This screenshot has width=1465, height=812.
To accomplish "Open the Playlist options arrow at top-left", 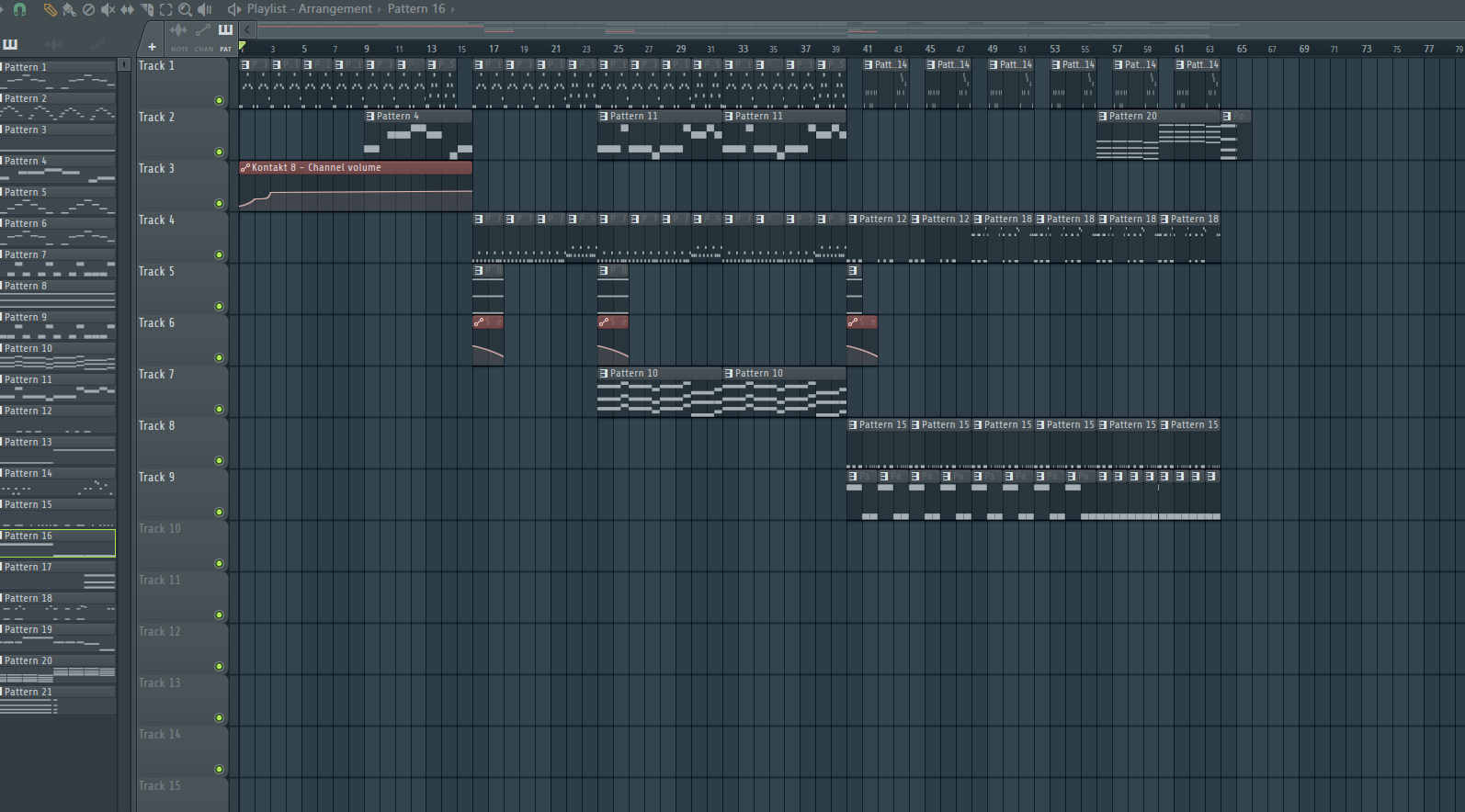I will [x=3, y=9].
